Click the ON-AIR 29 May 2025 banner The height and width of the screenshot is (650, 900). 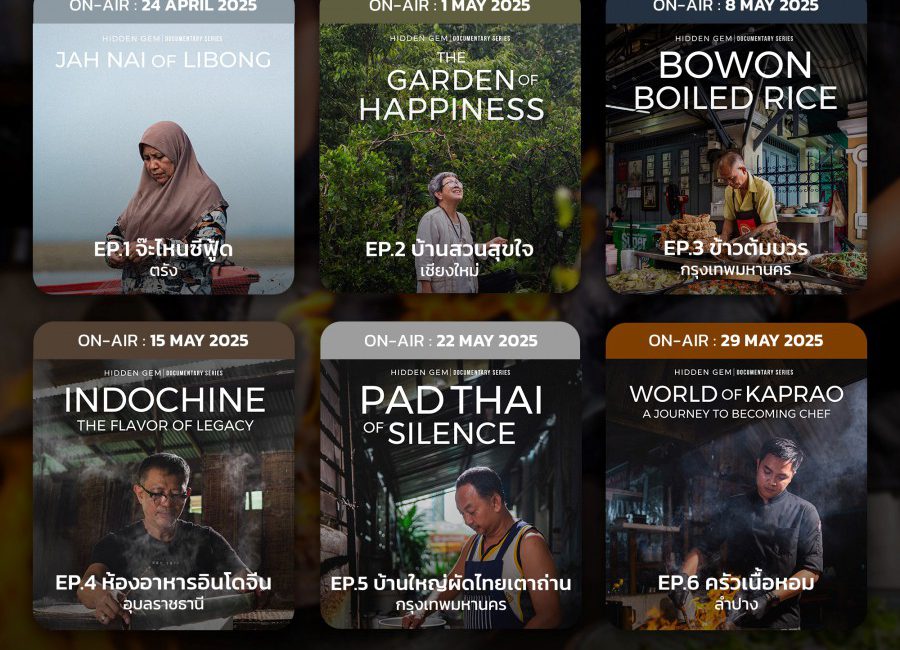pos(736,341)
